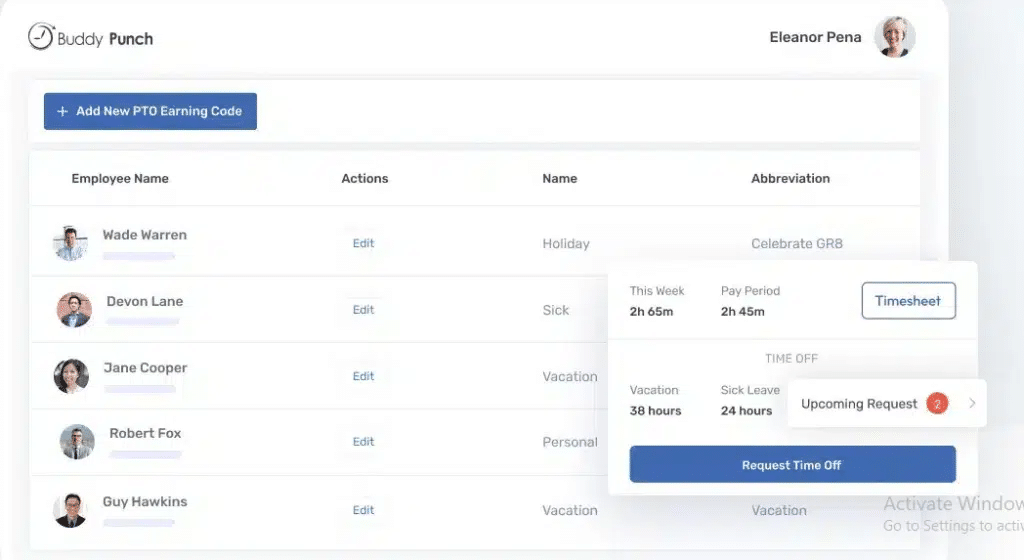Open Eleanor Pena's profile avatar
The width and height of the screenshot is (1024, 560).
click(x=895, y=37)
